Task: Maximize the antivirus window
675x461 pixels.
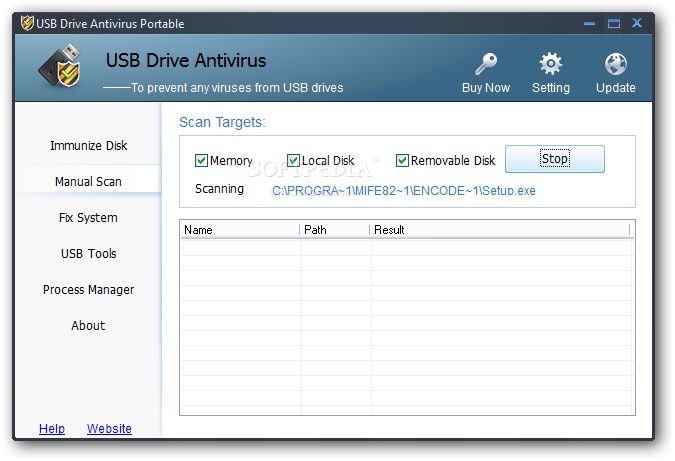Action: 614,23
